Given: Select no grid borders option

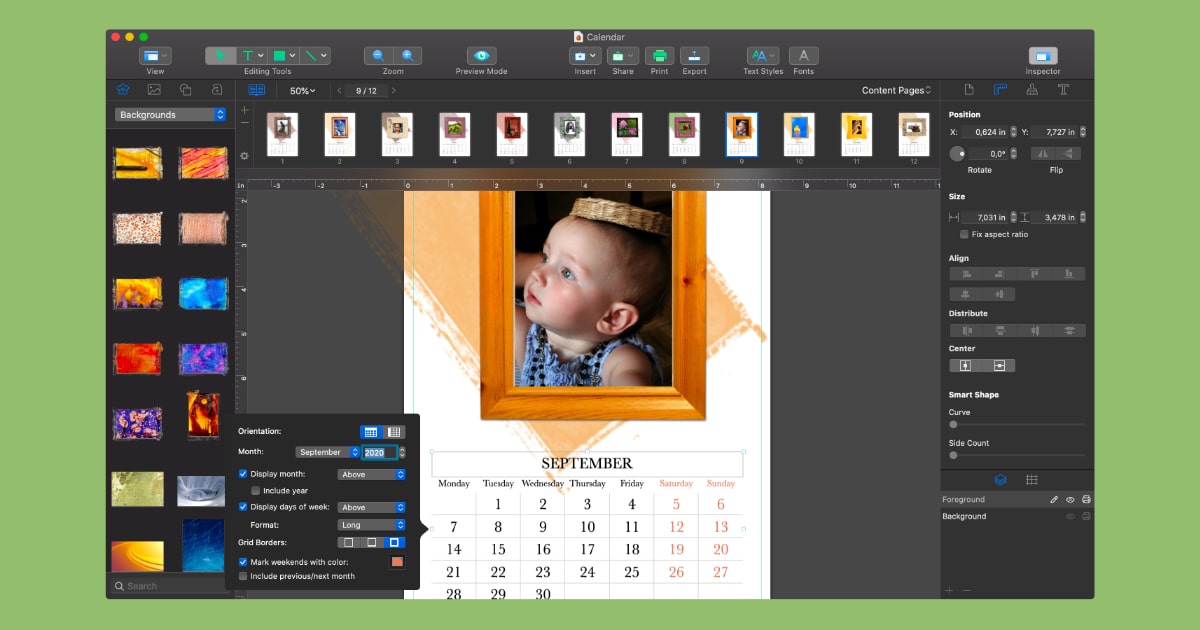Looking at the screenshot, I should click(x=348, y=542).
